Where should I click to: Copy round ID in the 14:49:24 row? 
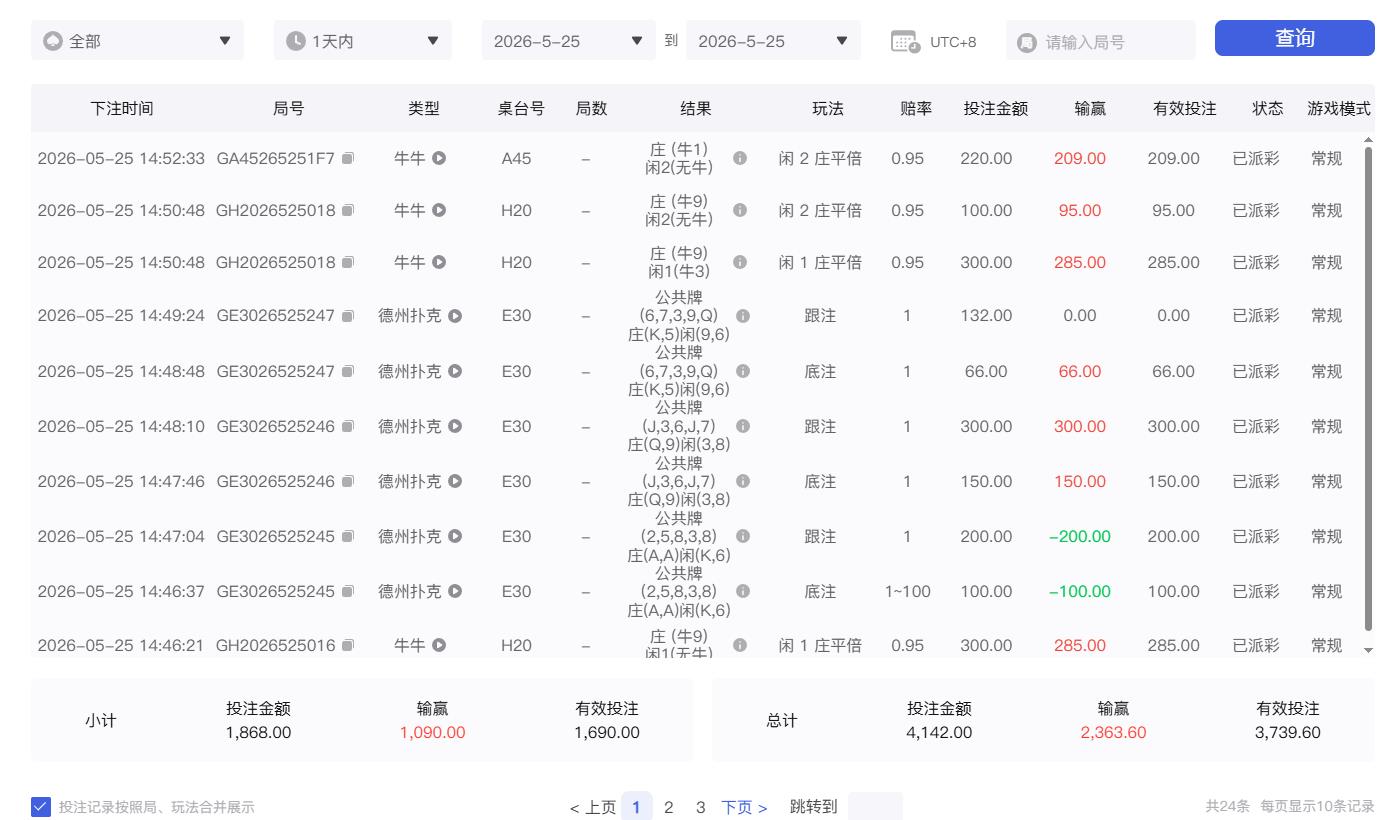coord(348,316)
